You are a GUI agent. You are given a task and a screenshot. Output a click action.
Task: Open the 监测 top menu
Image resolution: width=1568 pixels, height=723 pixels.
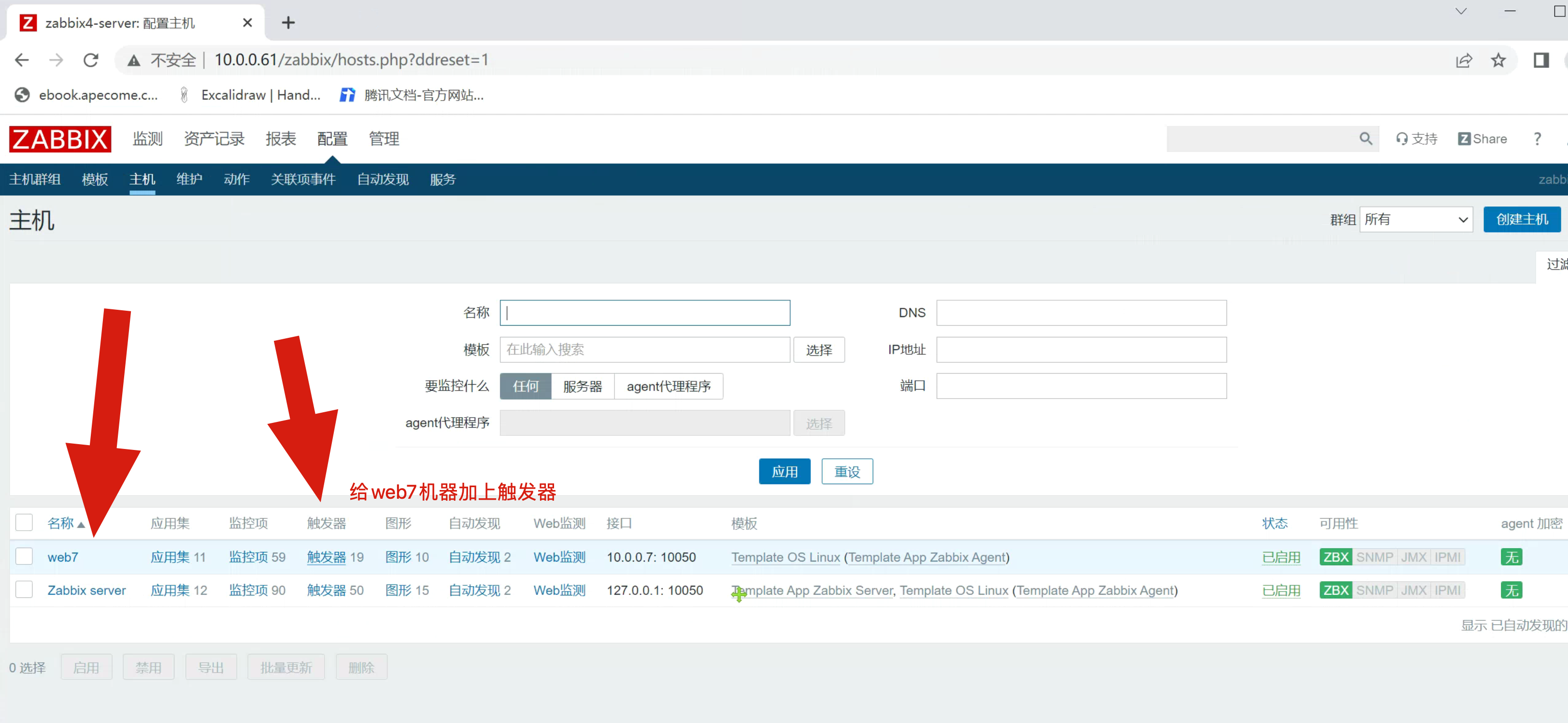(x=148, y=139)
